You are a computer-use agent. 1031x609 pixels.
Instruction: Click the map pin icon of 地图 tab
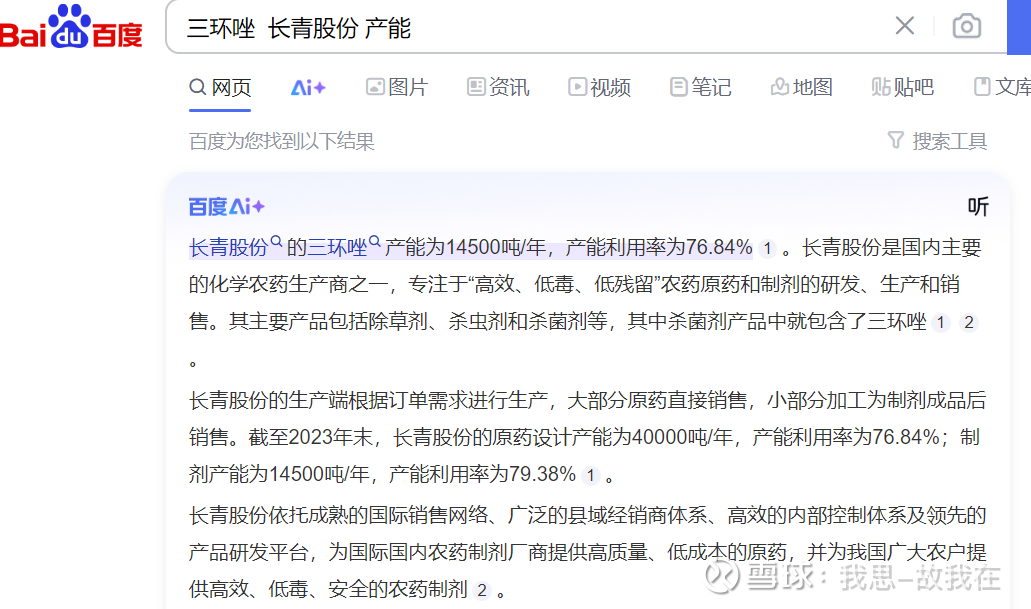780,87
